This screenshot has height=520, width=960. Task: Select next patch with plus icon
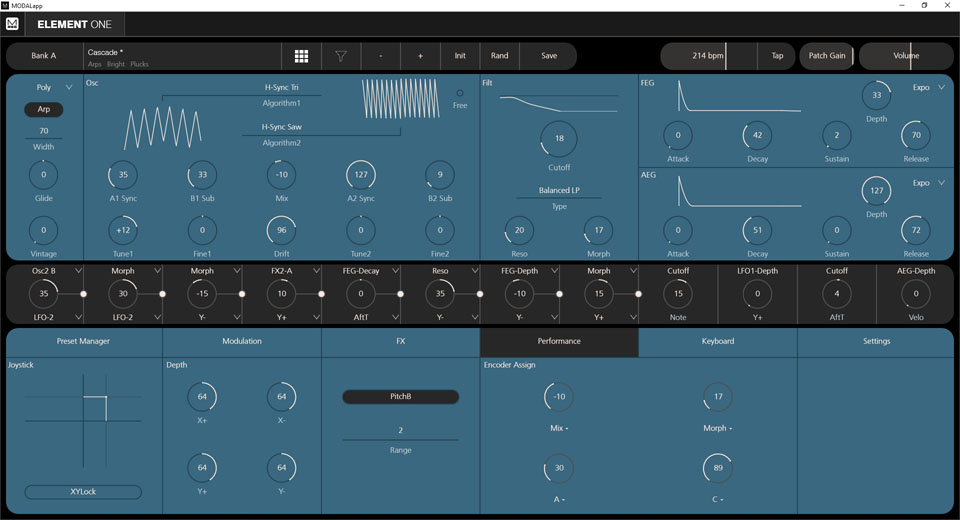tap(420, 56)
